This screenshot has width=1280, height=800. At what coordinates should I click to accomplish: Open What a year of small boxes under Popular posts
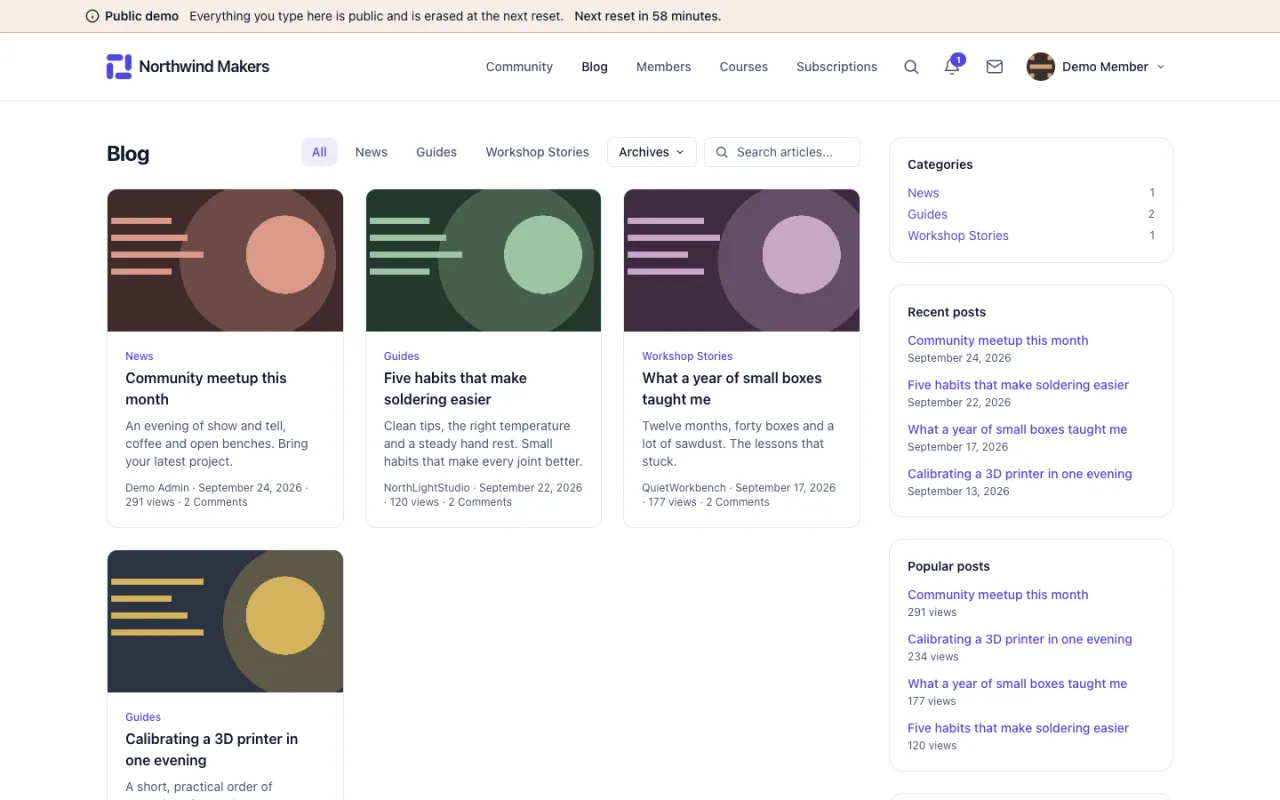coord(1017,684)
